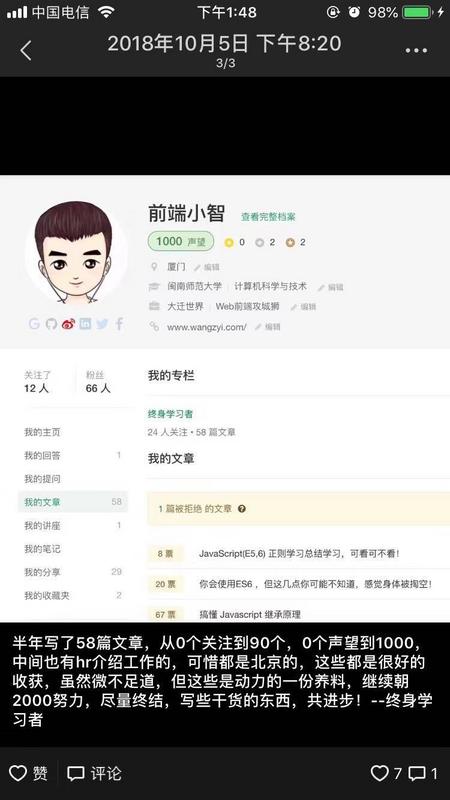The width and height of the screenshot is (450, 800).
Task: Tap the 2018年10月5日 date title
Action: pos(224,43)
